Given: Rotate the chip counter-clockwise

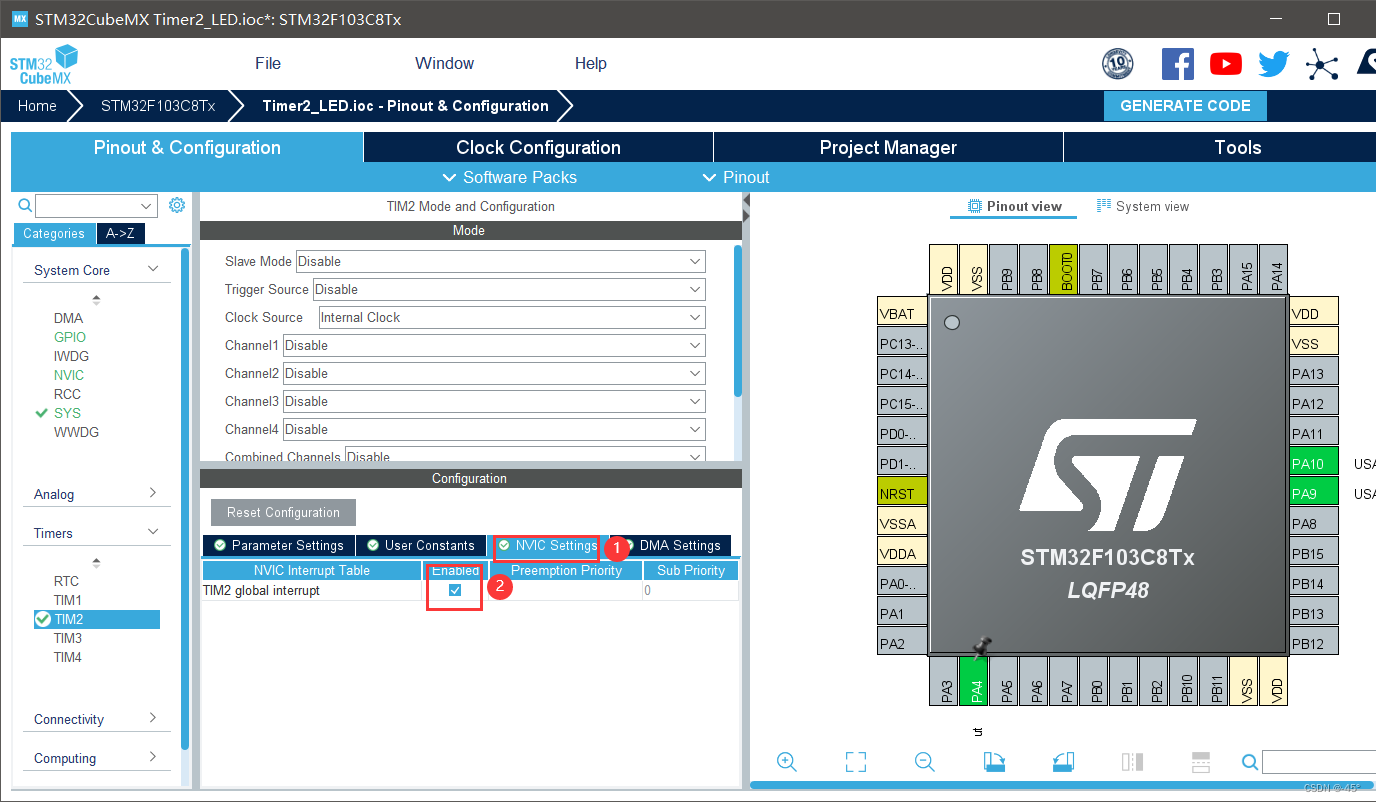Looking at the screenshot, I should click(x=1063, y=762).
